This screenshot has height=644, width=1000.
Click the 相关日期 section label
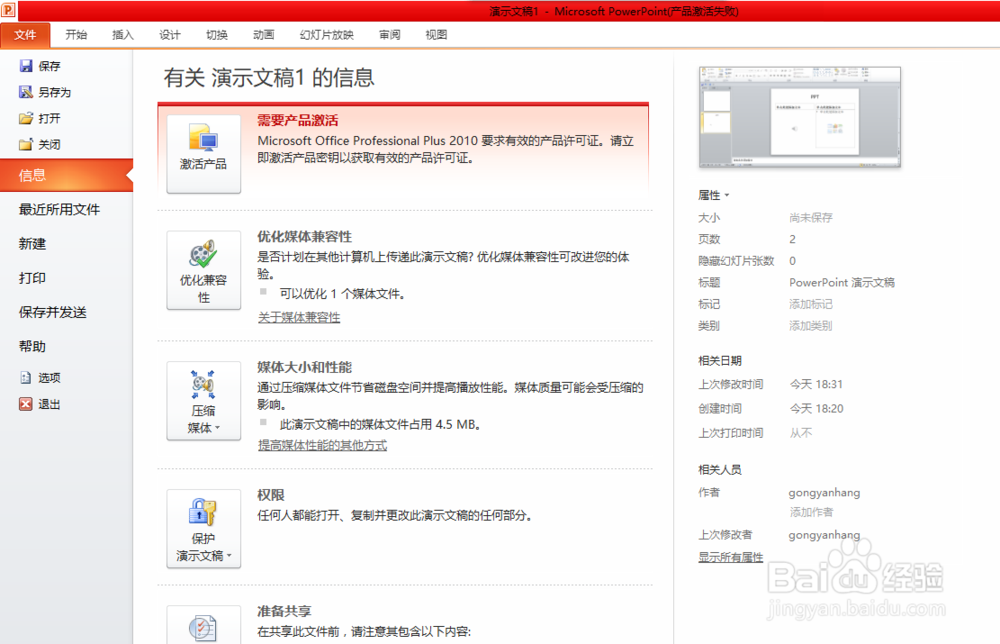(720, 360)
